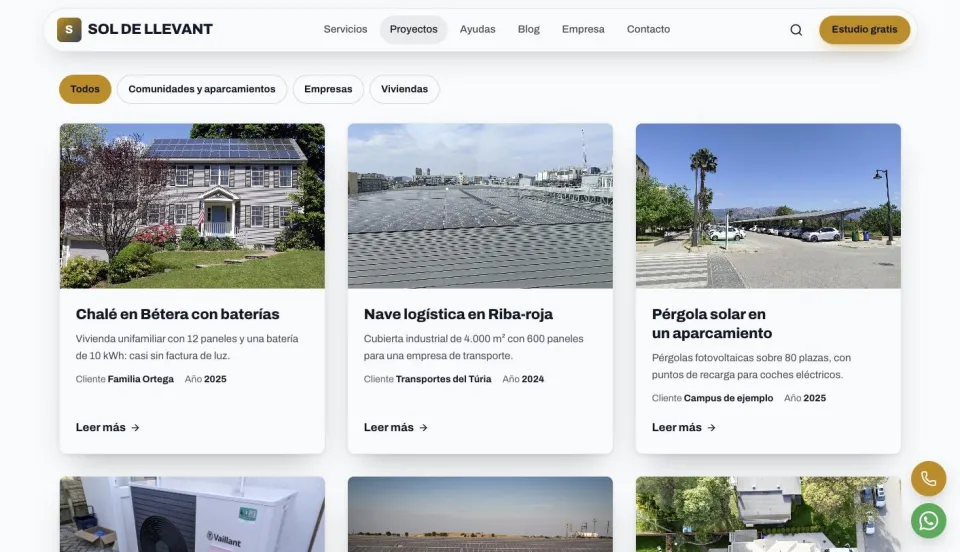Click the 'Estudio gratis' button
The width and height of the screenshot is (960, 552).
864,29
